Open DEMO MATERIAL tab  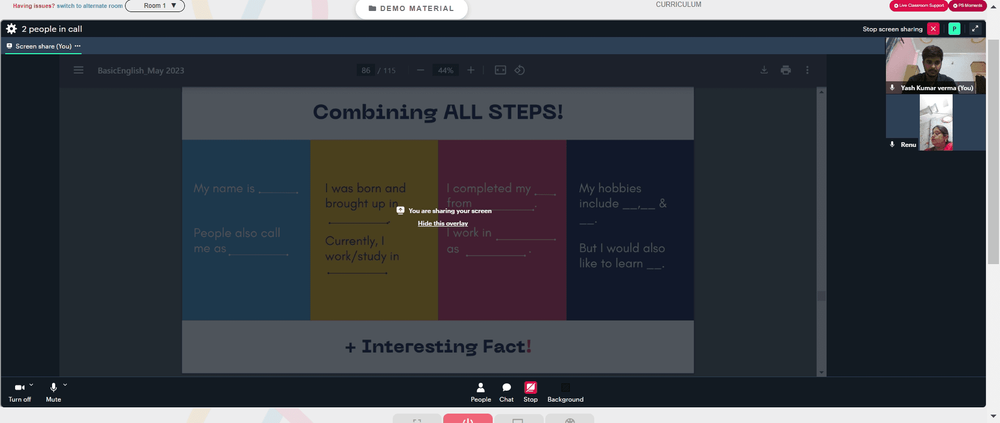(411, 9)
